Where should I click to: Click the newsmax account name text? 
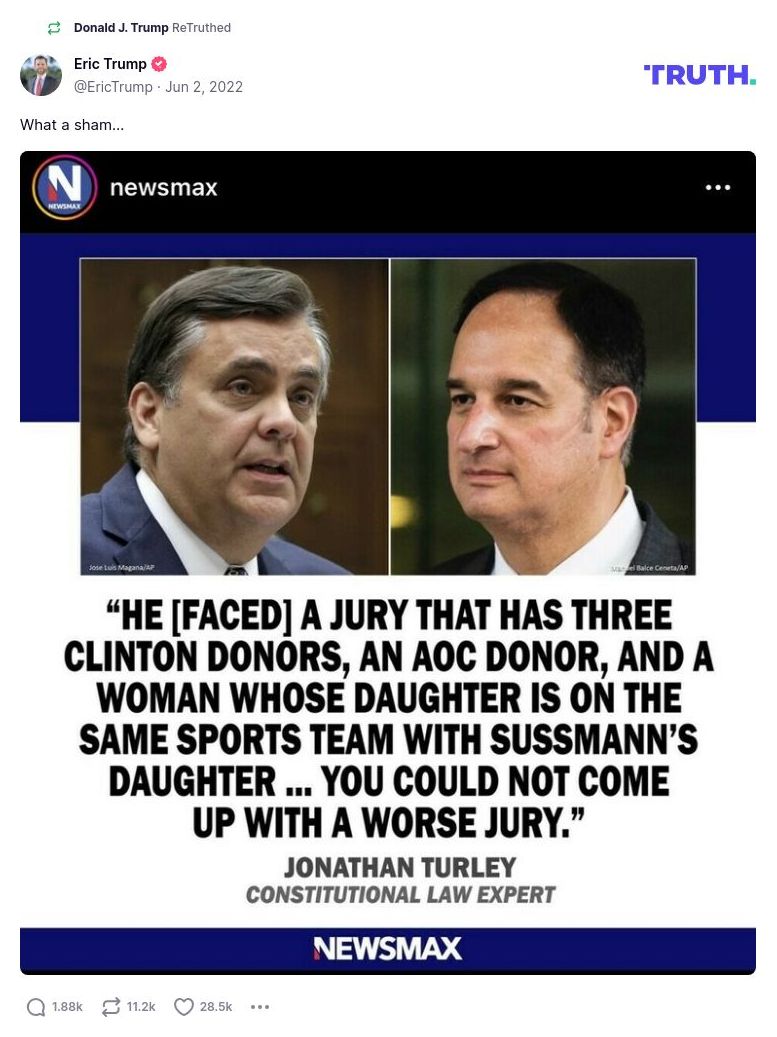(163, 188)
